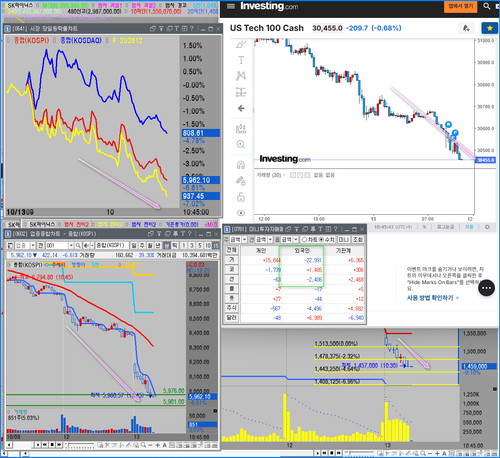Open the 001 code dropdown arrow
This screenshot has height=458, width=500.
tap(71, 246)
